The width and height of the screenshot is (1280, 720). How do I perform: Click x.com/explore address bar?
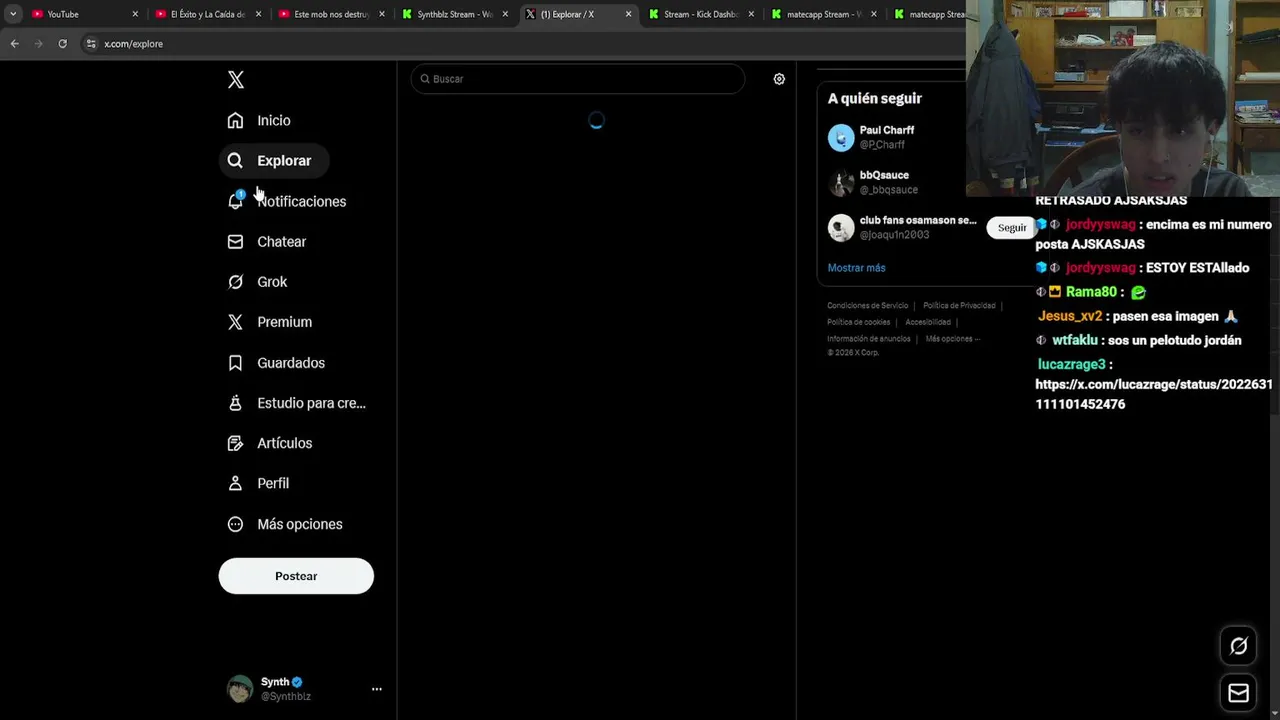(133, 44)
